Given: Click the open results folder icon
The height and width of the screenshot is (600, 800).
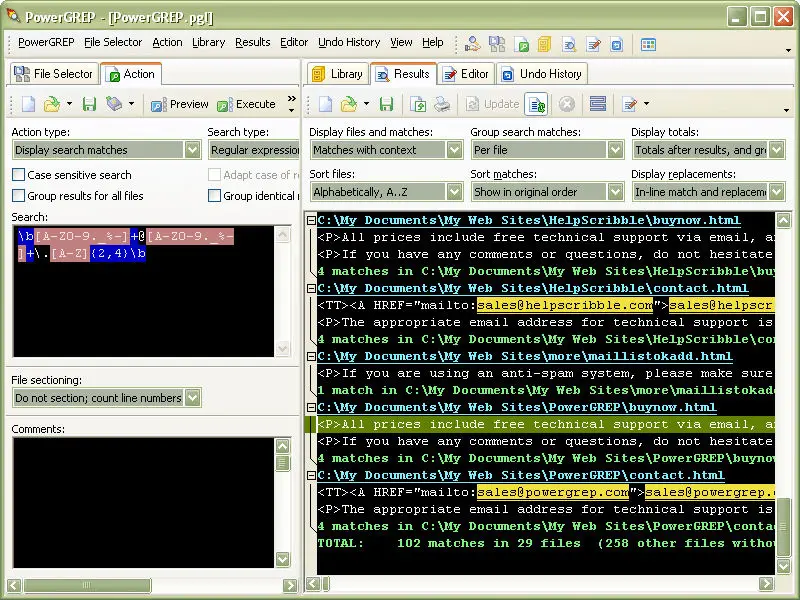Looking at the screenshot, I should click(348, 104).
